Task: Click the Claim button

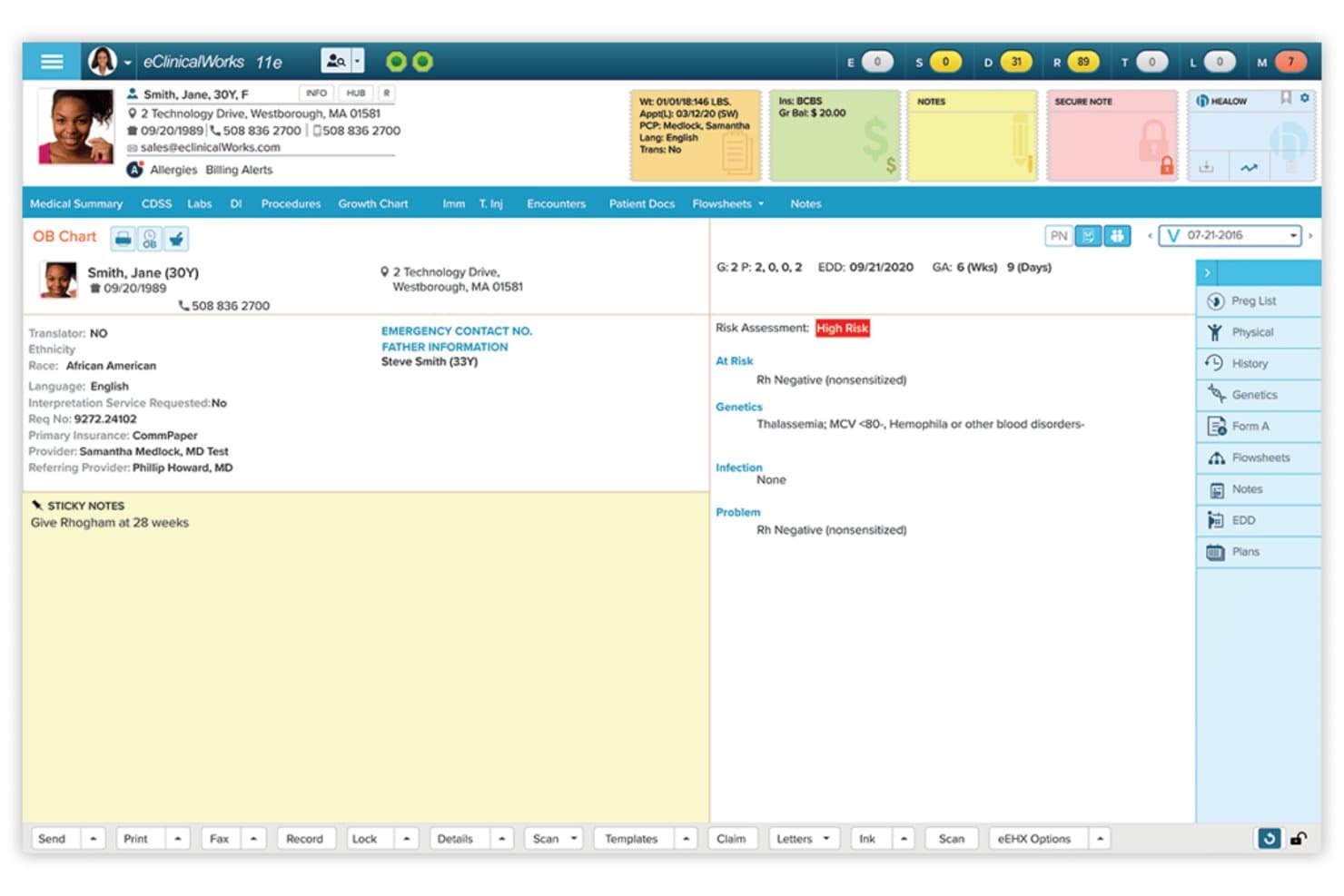Action: 731,839
